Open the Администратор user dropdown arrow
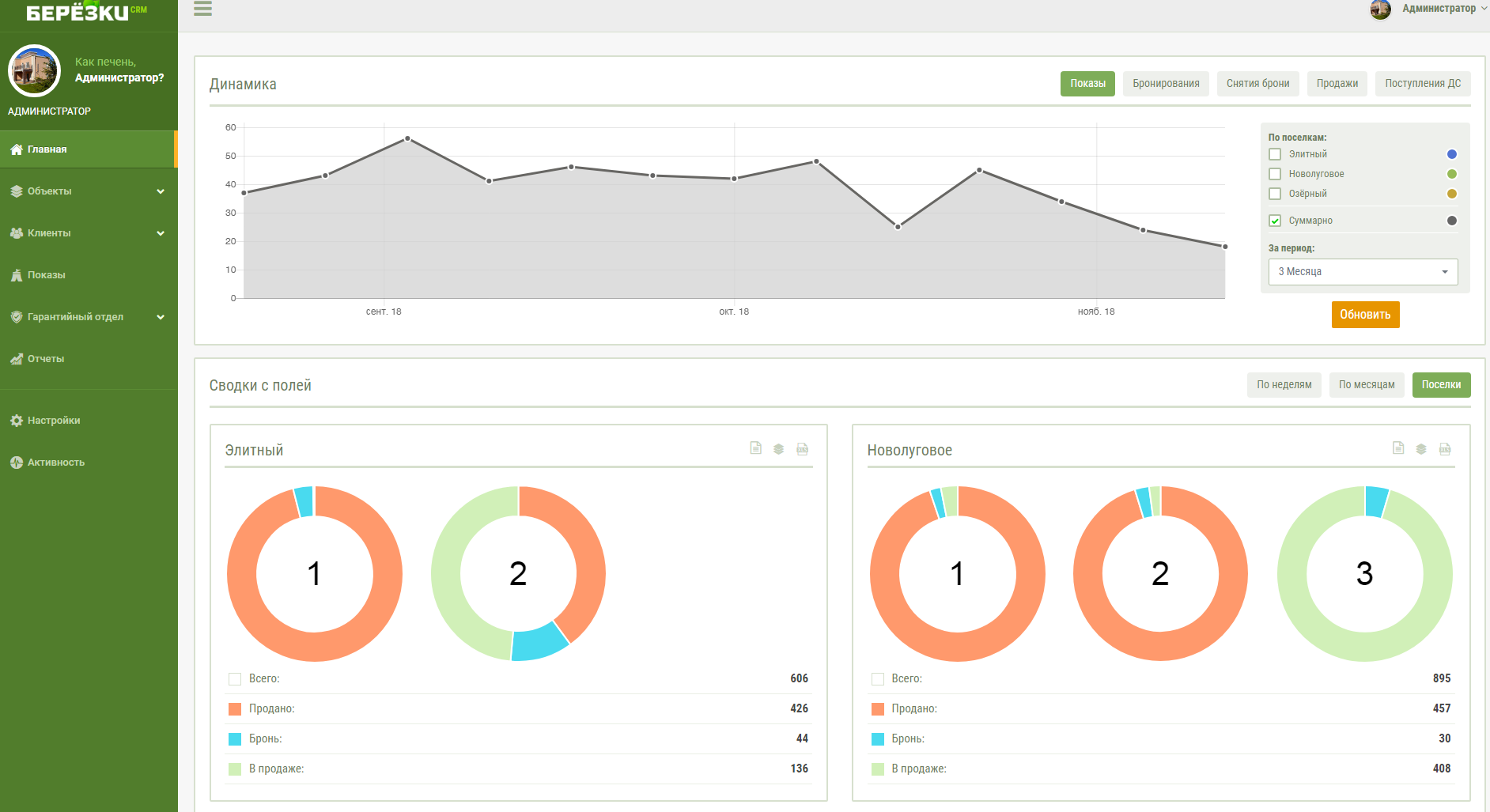This screenshot has width=1490, height=812. 1484,9
